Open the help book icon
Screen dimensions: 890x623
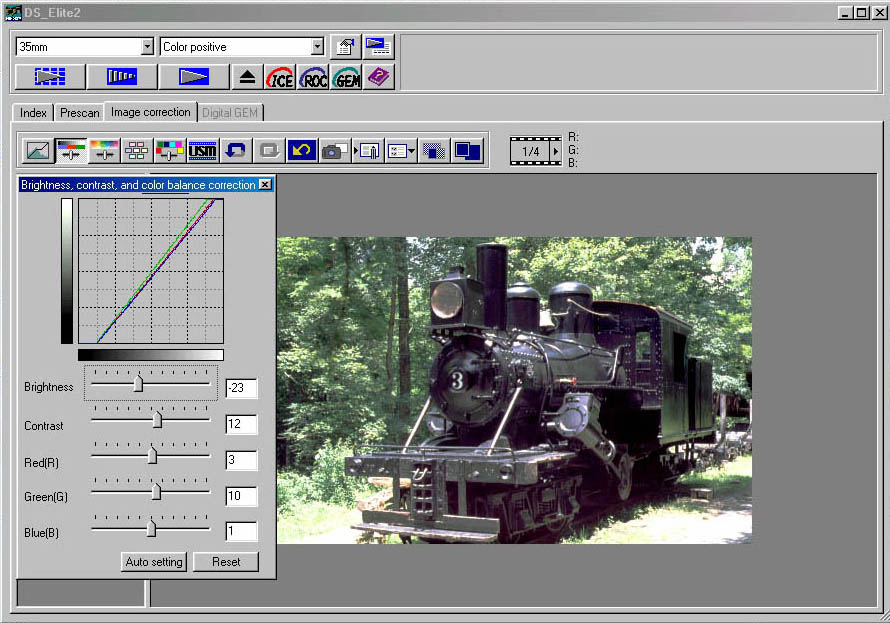click(379, 77)
